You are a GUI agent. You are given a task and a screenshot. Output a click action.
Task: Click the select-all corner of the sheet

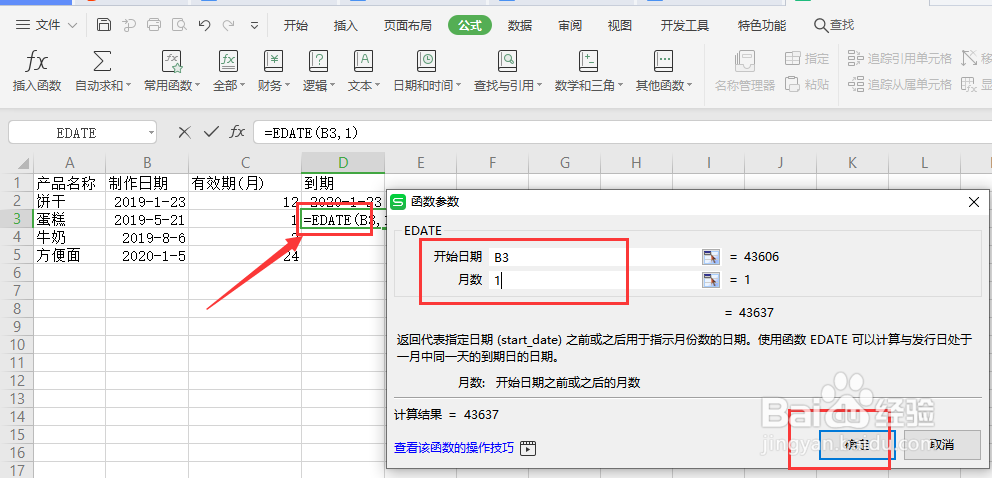pos(17,163)
